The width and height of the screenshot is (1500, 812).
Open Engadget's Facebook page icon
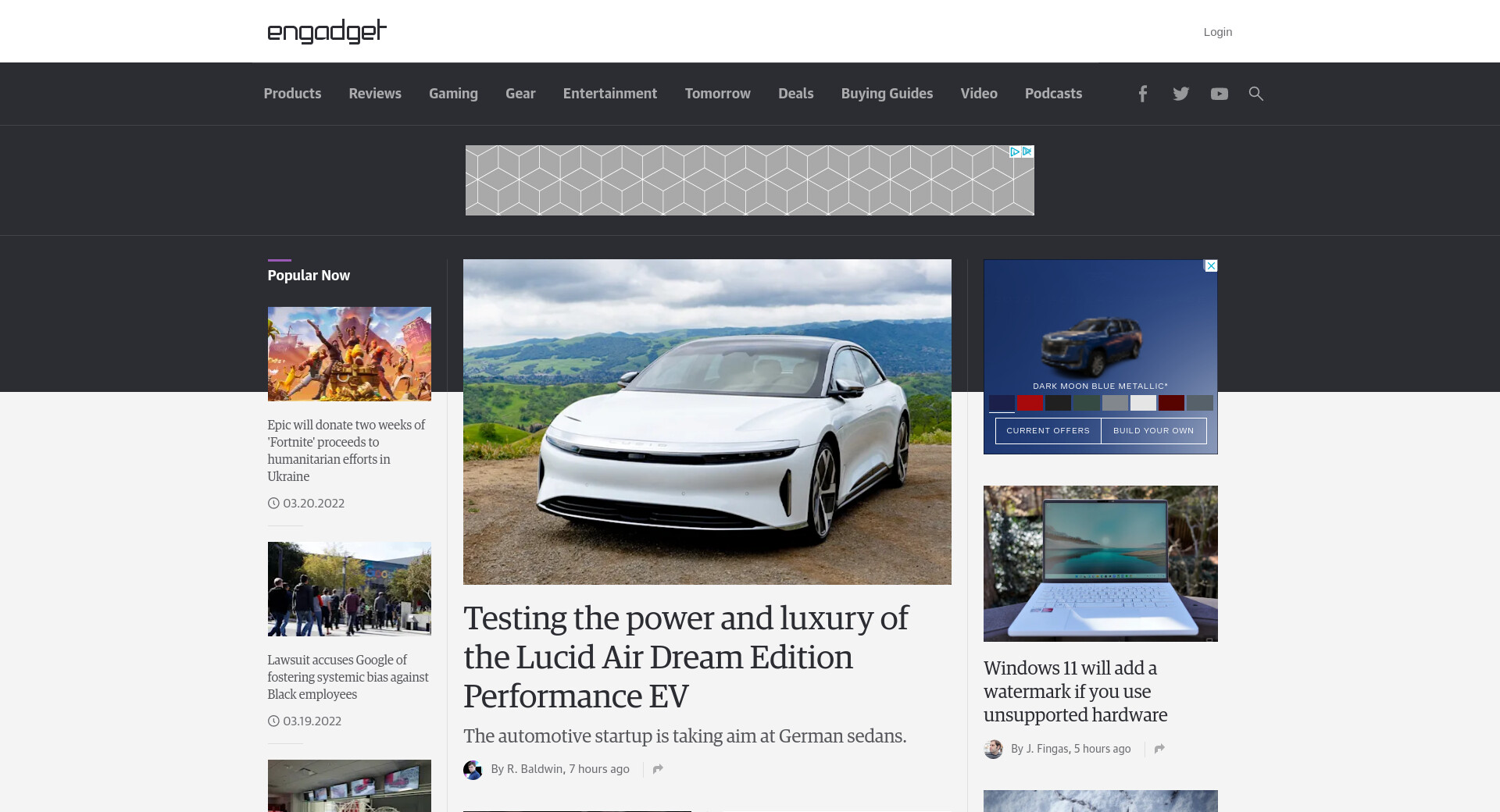tap(1142, 94)
